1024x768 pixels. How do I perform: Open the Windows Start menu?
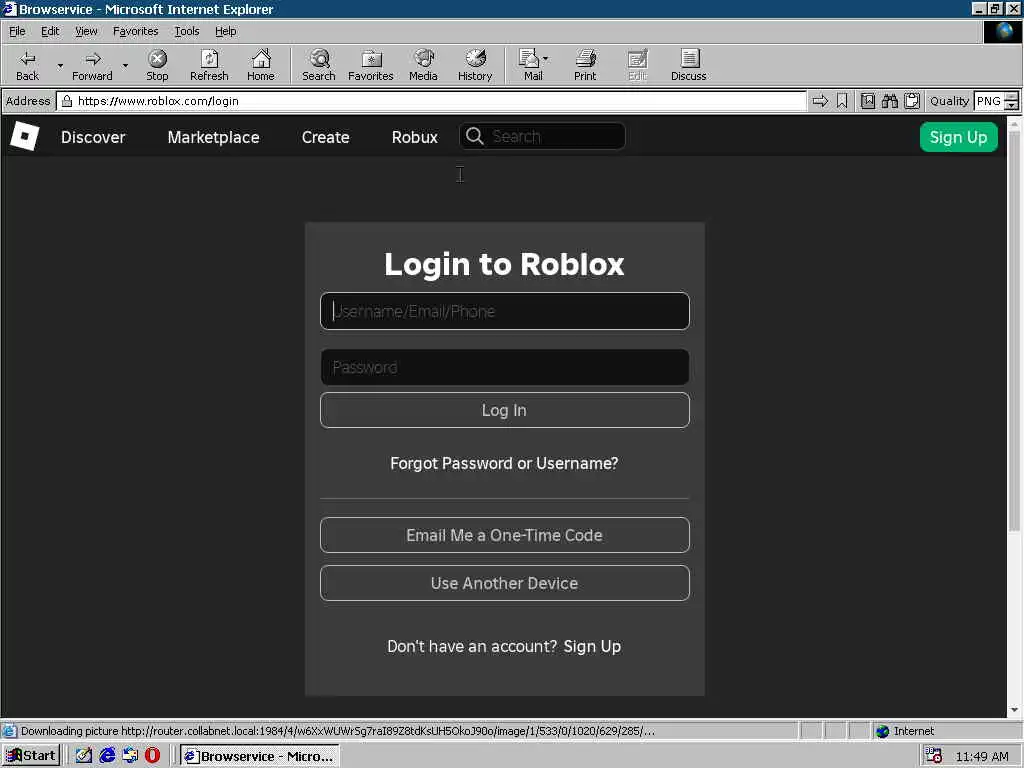pyautogui.click(x=31, y=756)
